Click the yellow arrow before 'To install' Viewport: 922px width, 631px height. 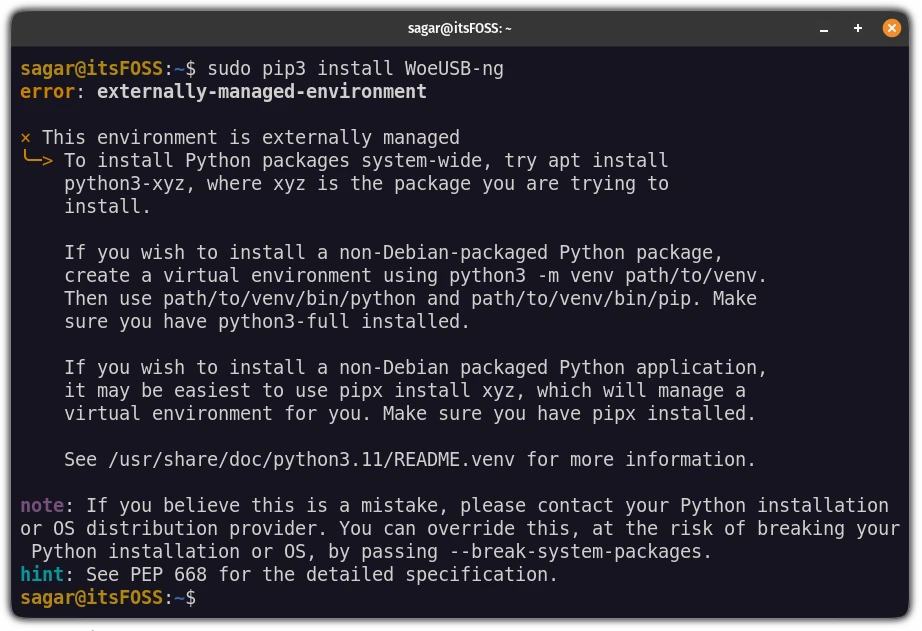click(x=38, y=160)
